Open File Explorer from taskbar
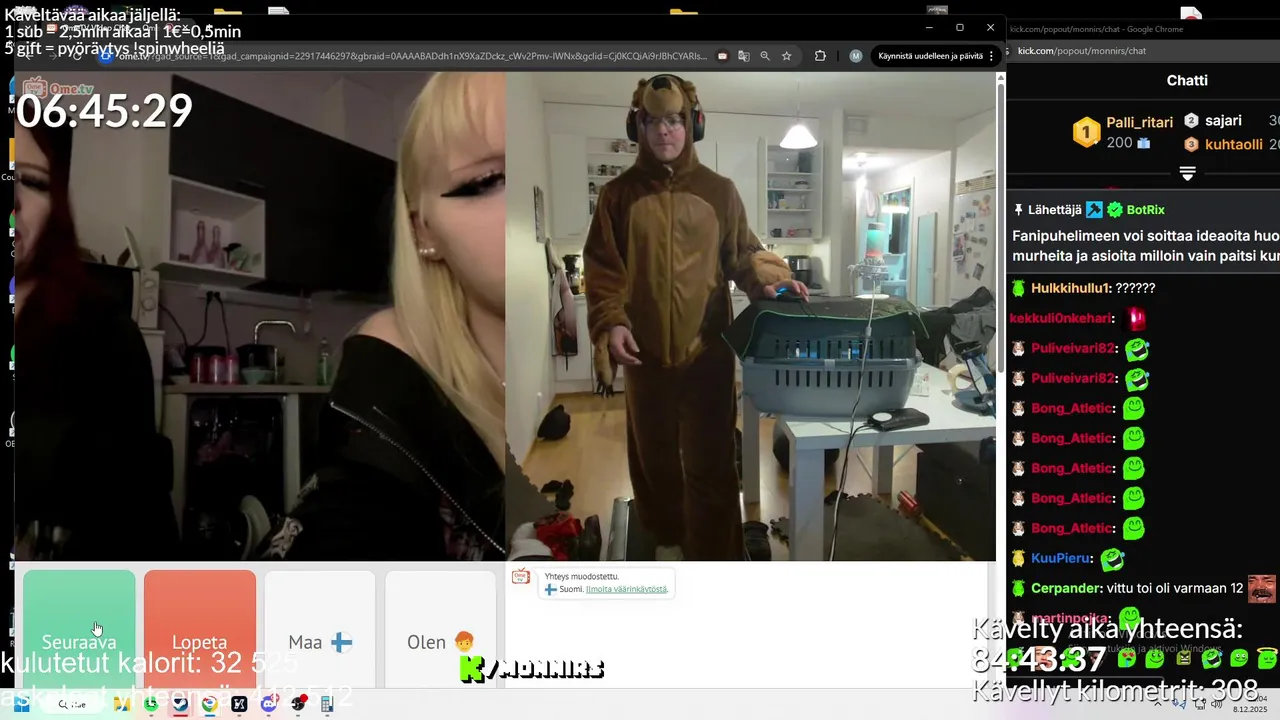Screen dimensions: 1280x720 point(122,704)
